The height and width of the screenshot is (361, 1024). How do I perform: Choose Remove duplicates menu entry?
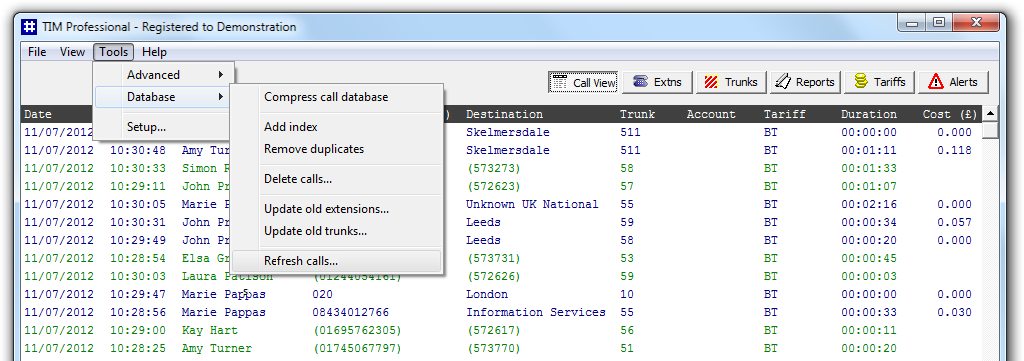(337, 149)
